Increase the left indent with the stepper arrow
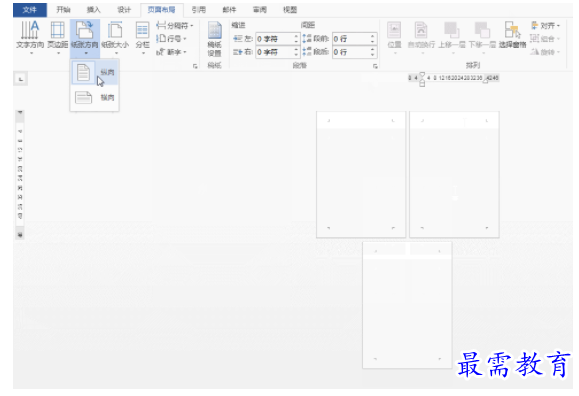This screenshot has width=579, height=396. pyautogui.click(x=296, y=36)
